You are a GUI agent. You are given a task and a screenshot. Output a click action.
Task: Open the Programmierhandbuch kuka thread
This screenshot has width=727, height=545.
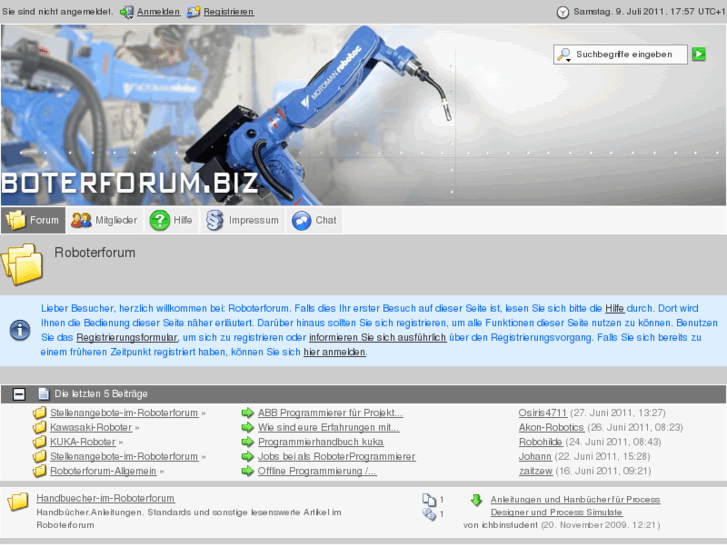click(321, 442)
